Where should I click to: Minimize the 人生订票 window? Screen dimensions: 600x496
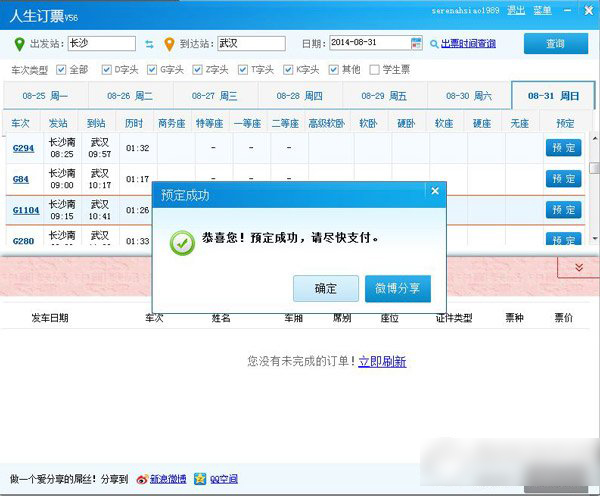tap(567, 11)
